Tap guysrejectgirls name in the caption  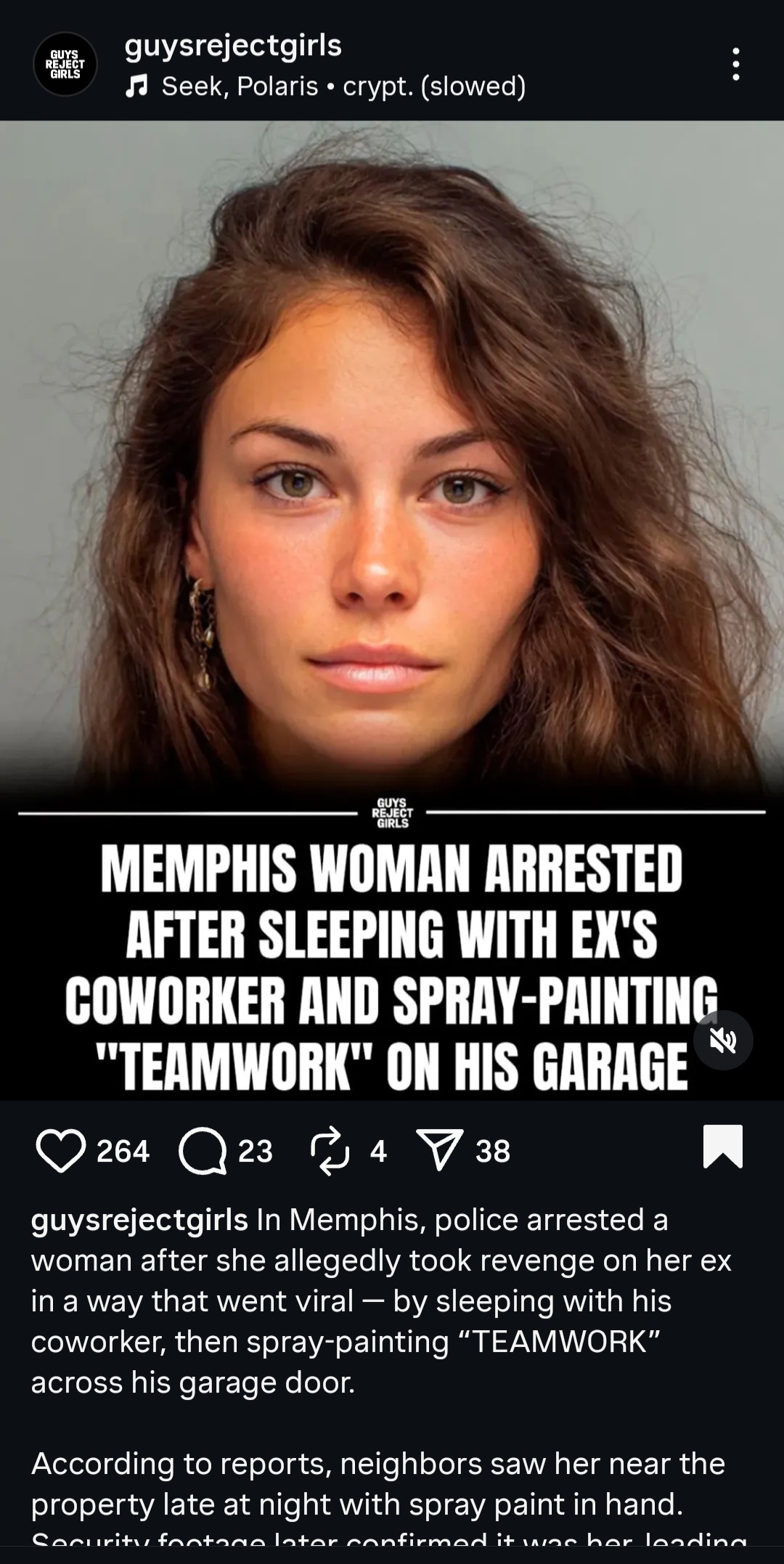(x=139, y=1221)
